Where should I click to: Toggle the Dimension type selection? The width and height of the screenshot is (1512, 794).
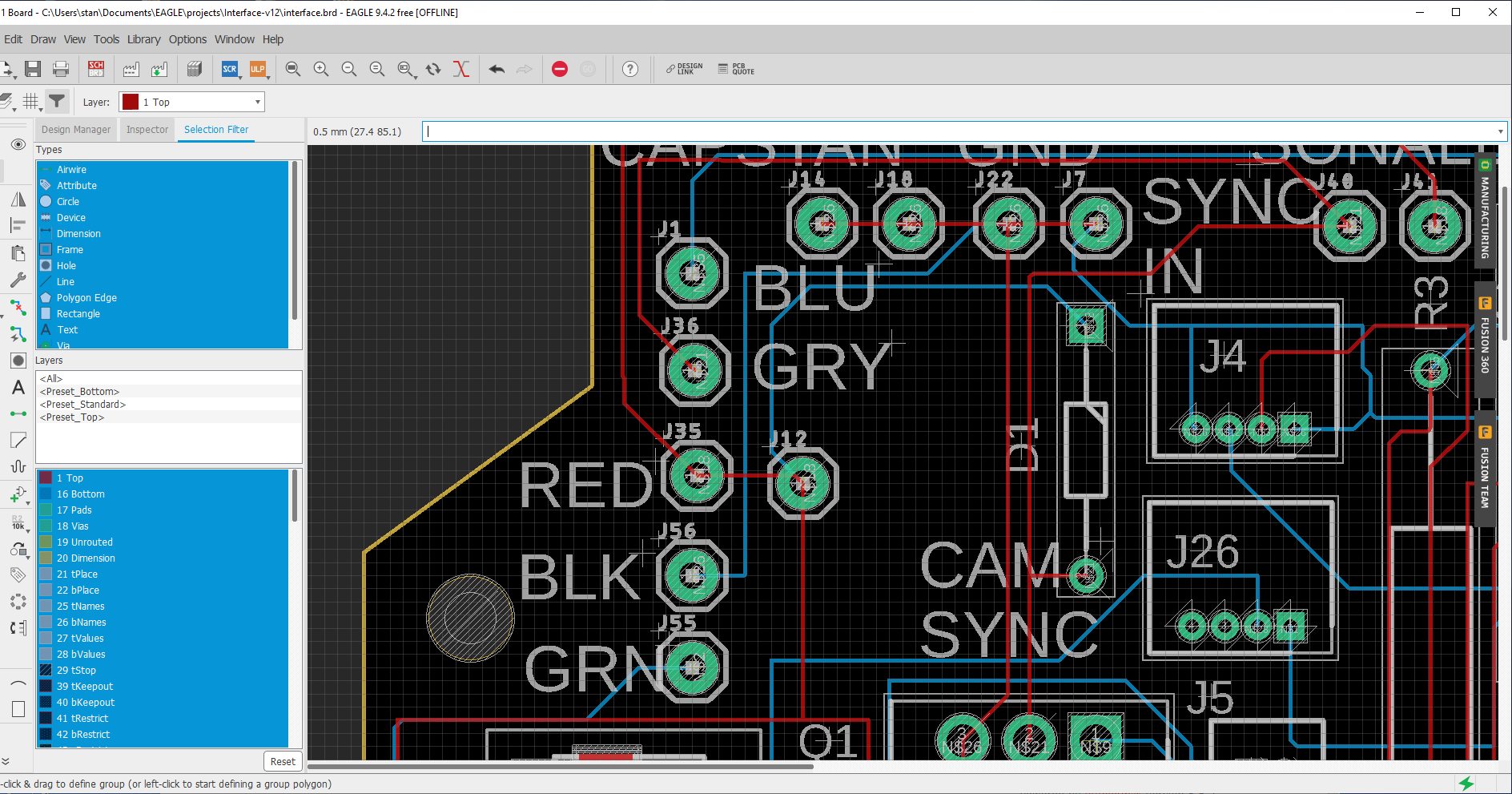[x=163, y=234]
